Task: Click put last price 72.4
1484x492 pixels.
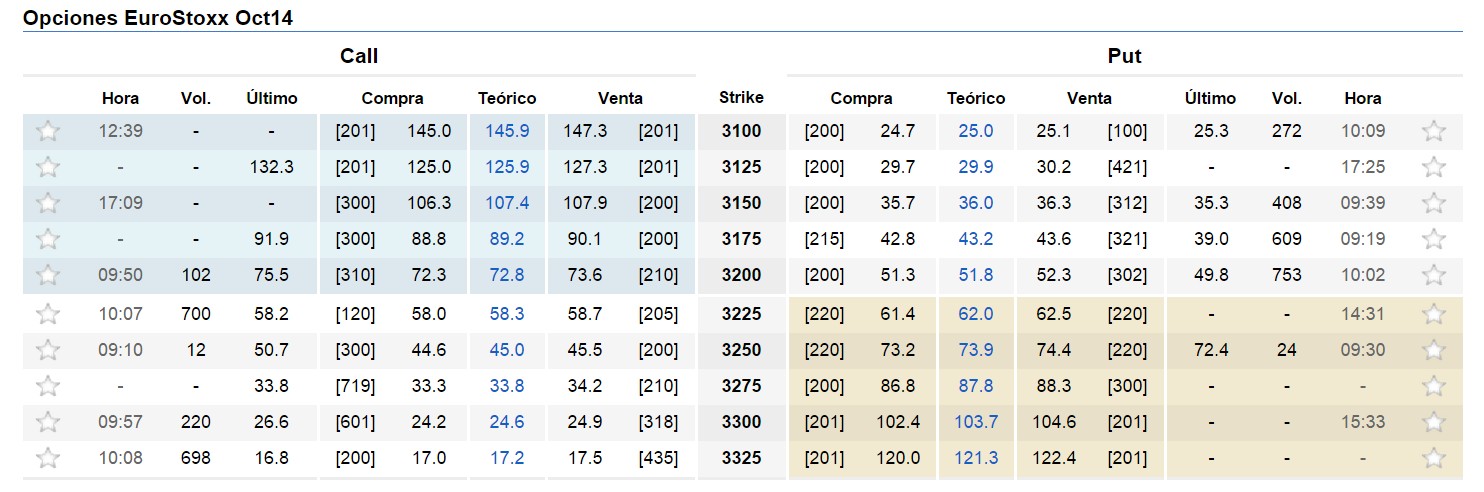Action: (x=1210, y=350)
